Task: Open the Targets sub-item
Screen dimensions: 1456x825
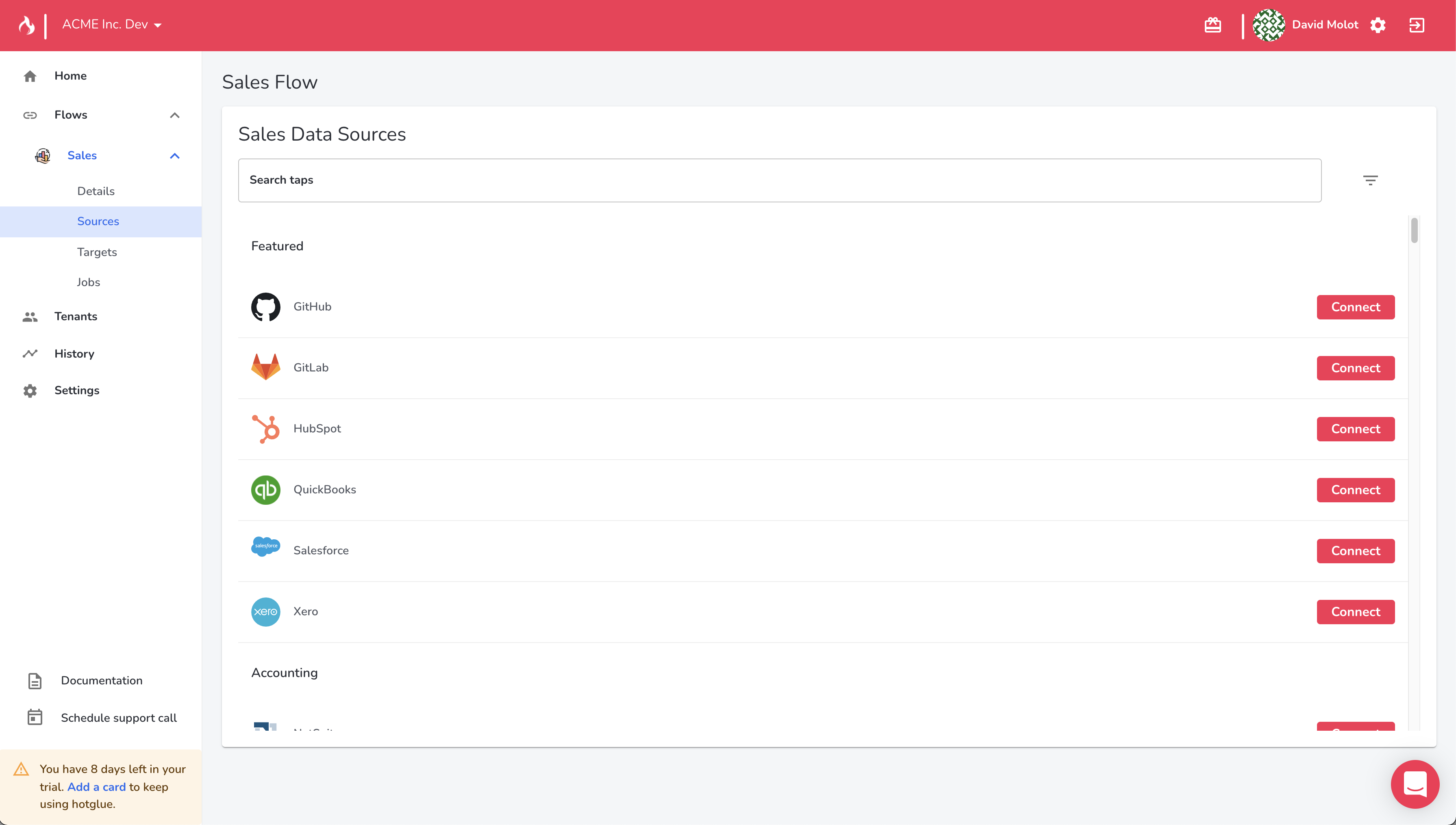Action: (97, 252)
